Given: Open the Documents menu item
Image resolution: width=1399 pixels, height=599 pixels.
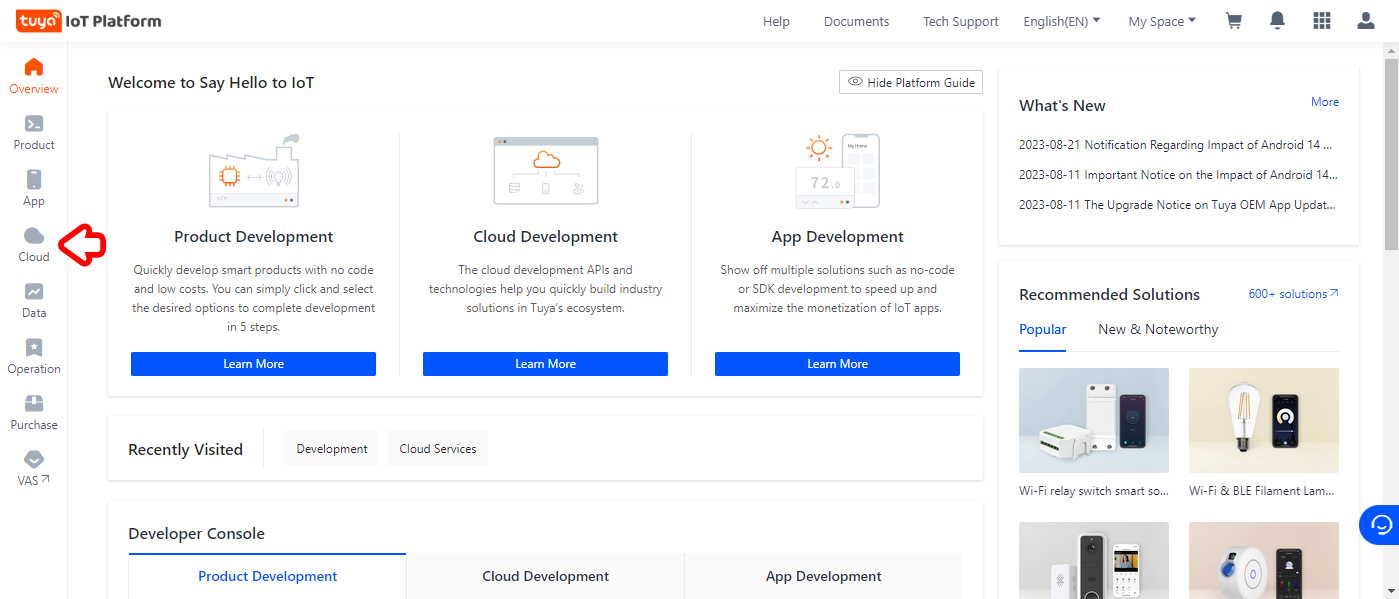Looking at the screenshot, I should 856,21.
